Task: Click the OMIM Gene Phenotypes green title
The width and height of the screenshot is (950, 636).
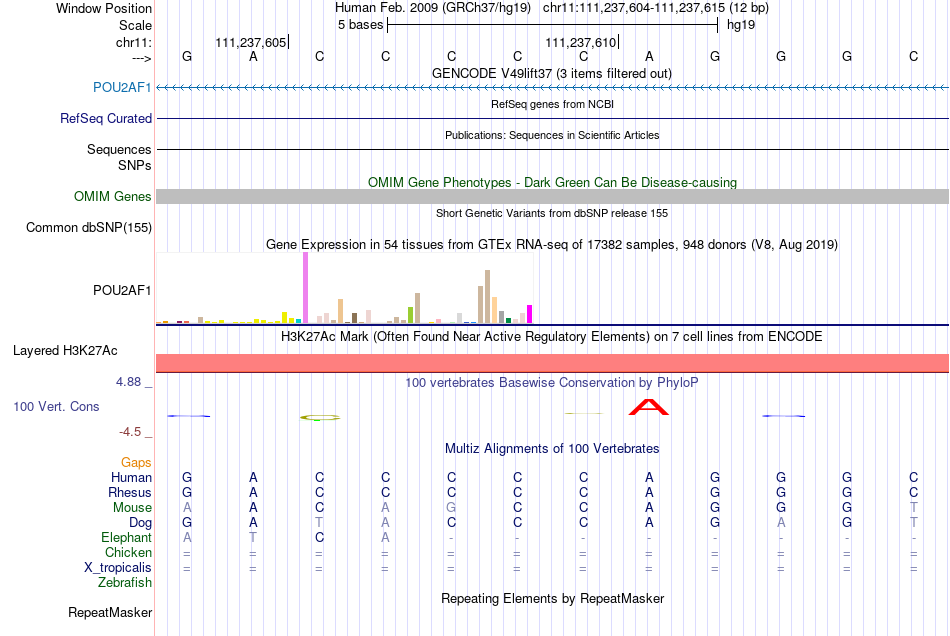Action: coord(552,182)
